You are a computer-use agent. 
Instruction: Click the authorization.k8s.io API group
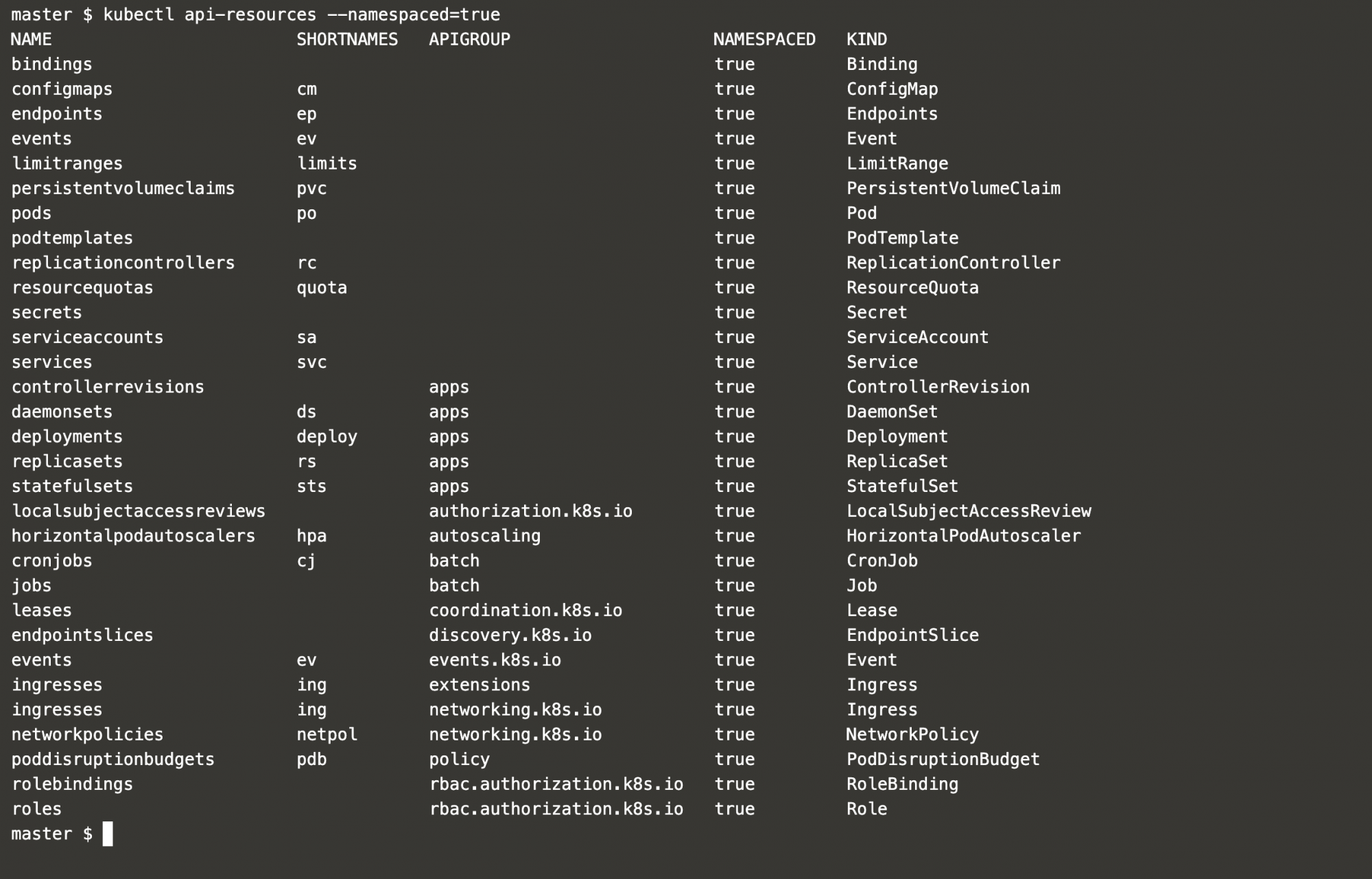point(531,511)
